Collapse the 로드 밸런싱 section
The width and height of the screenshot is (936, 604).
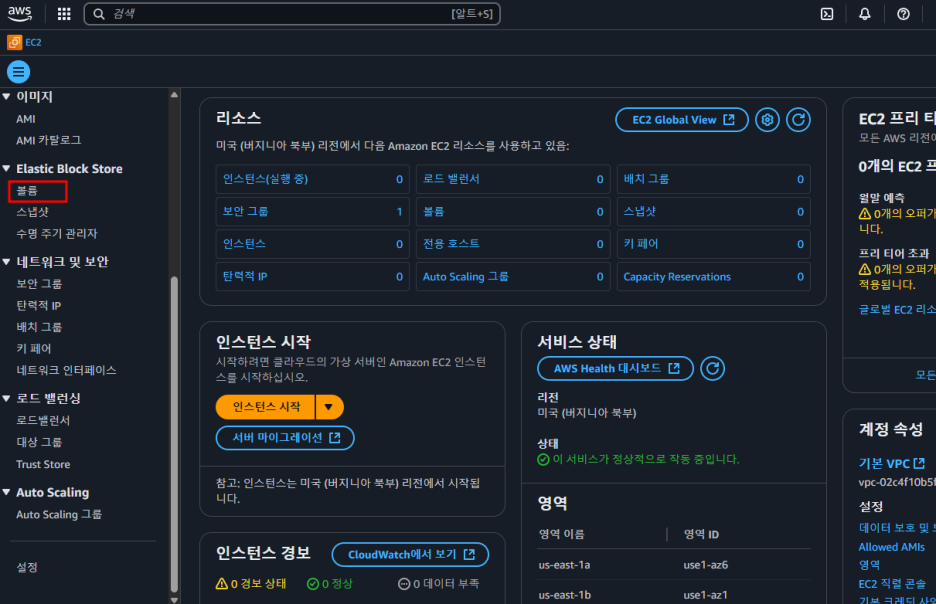(7, 398)
